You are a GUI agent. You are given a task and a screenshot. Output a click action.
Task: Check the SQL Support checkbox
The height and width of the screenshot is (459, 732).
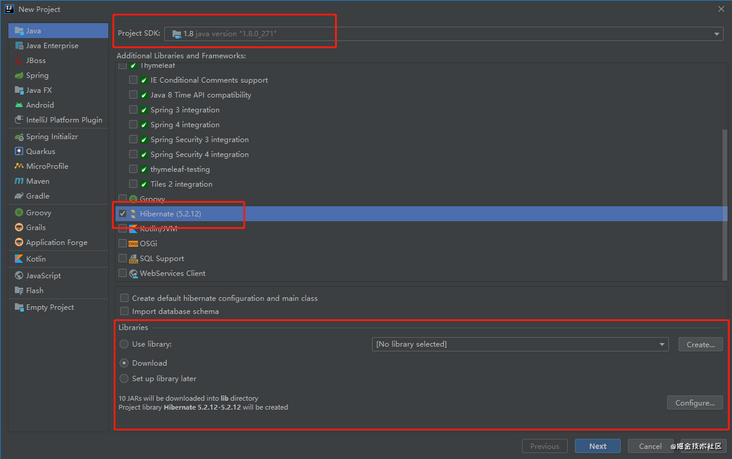[122, 258]
